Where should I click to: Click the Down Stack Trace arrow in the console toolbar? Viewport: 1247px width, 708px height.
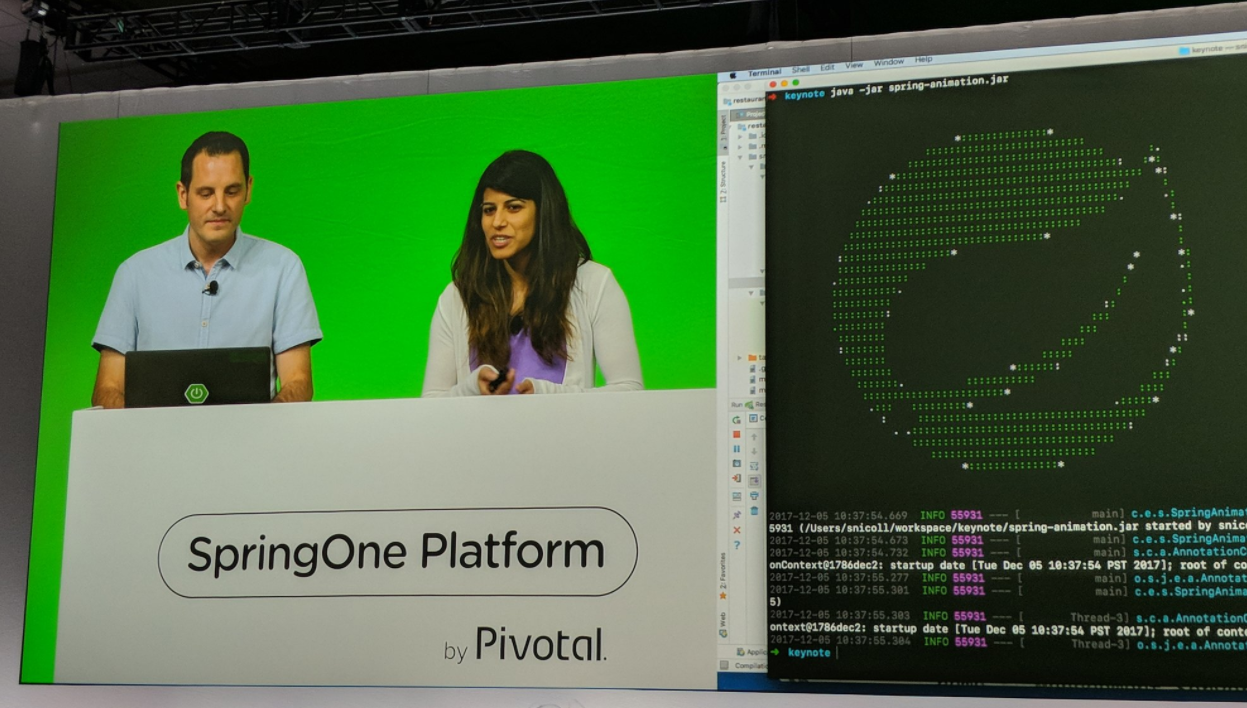(x=754, y=451)
